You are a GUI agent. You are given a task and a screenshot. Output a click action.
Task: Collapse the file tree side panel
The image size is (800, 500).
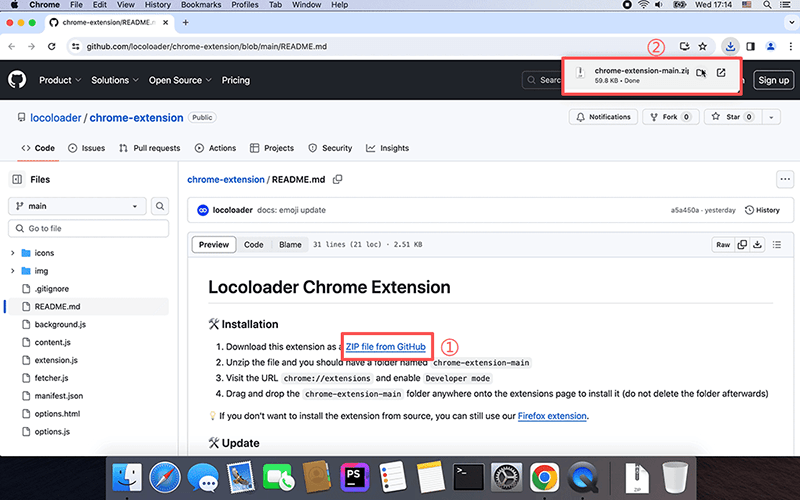17,179
